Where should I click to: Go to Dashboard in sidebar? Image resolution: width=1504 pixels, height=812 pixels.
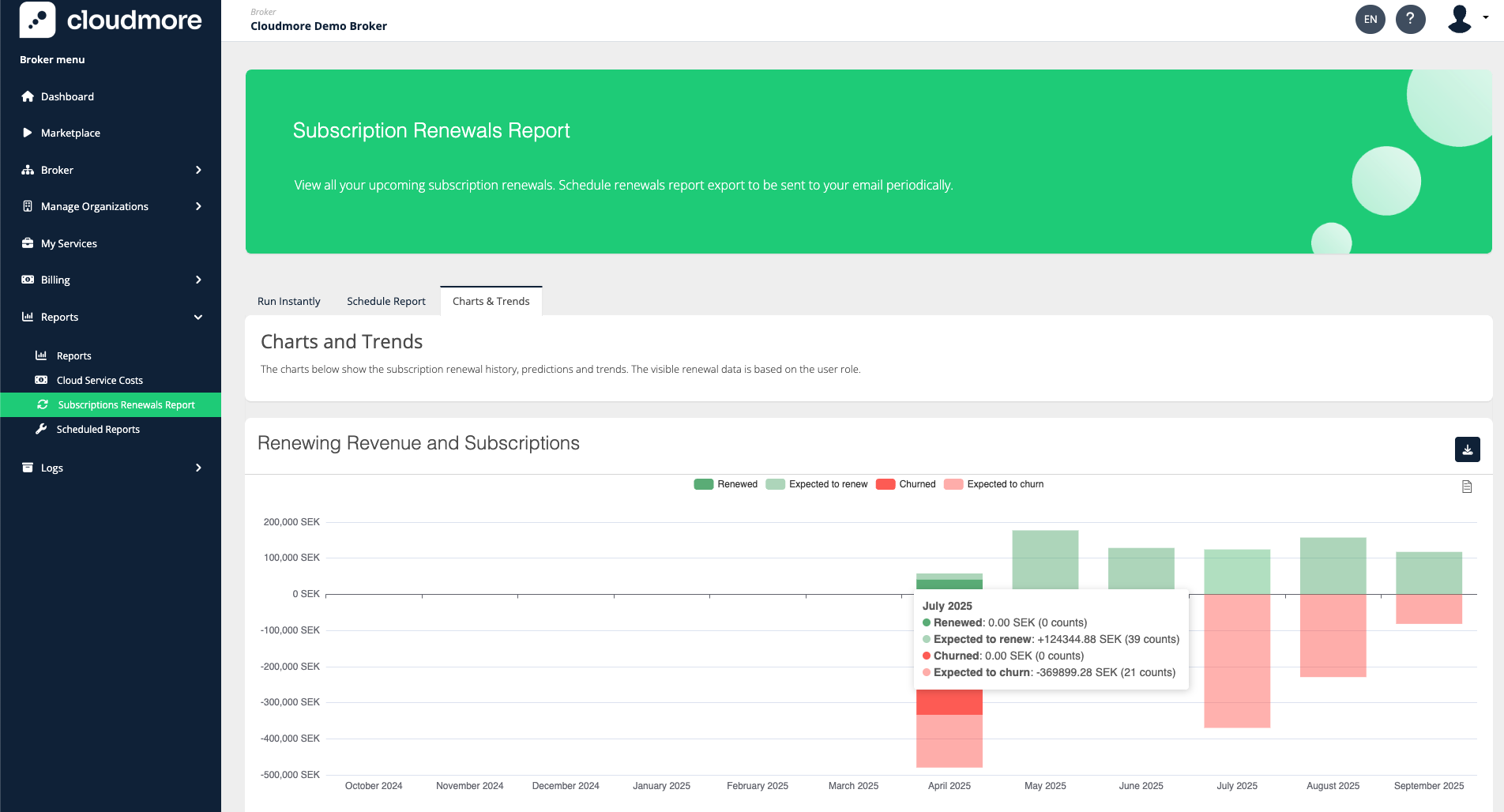[67, 96]
